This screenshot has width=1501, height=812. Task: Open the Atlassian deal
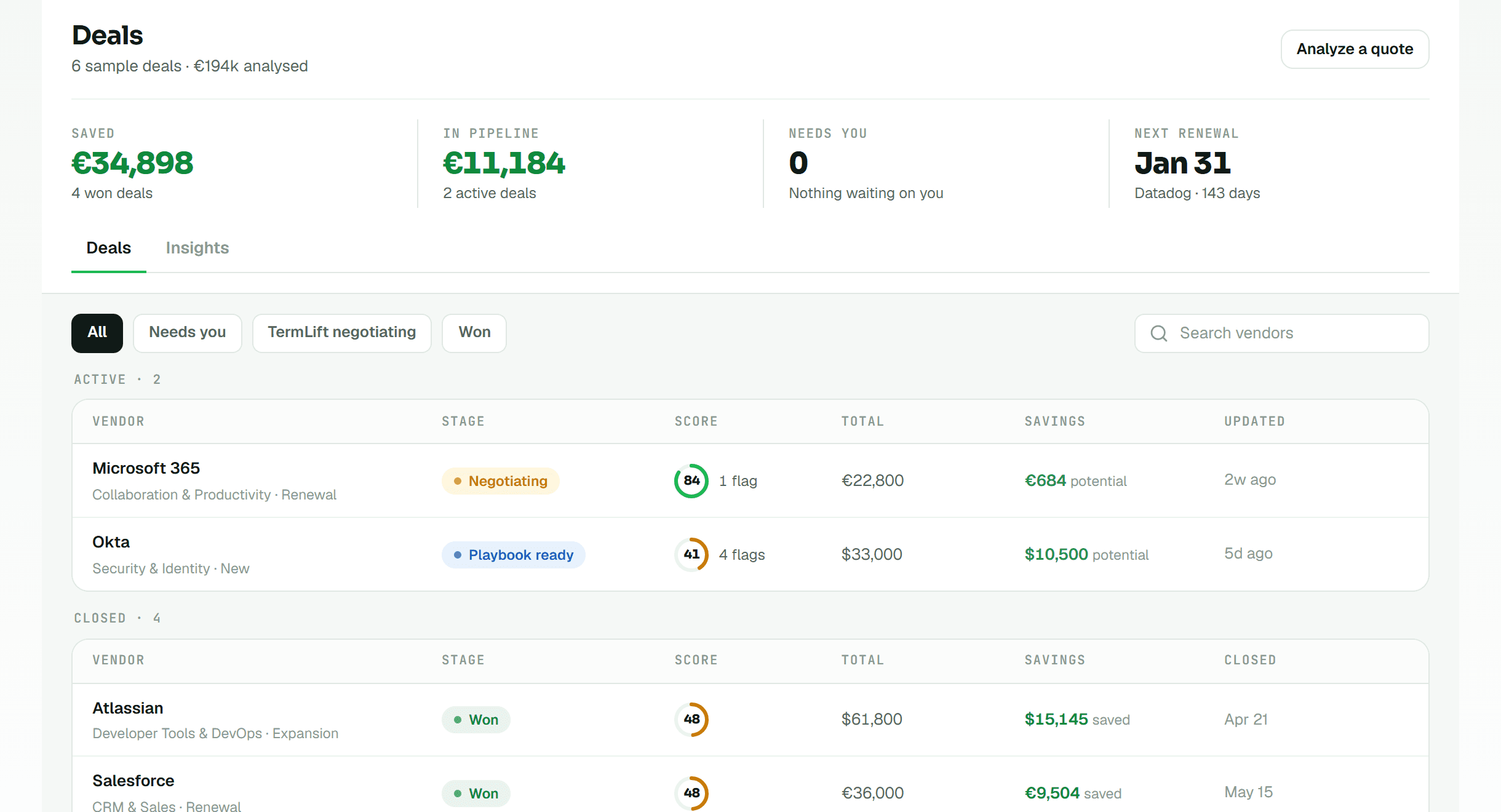750,720
